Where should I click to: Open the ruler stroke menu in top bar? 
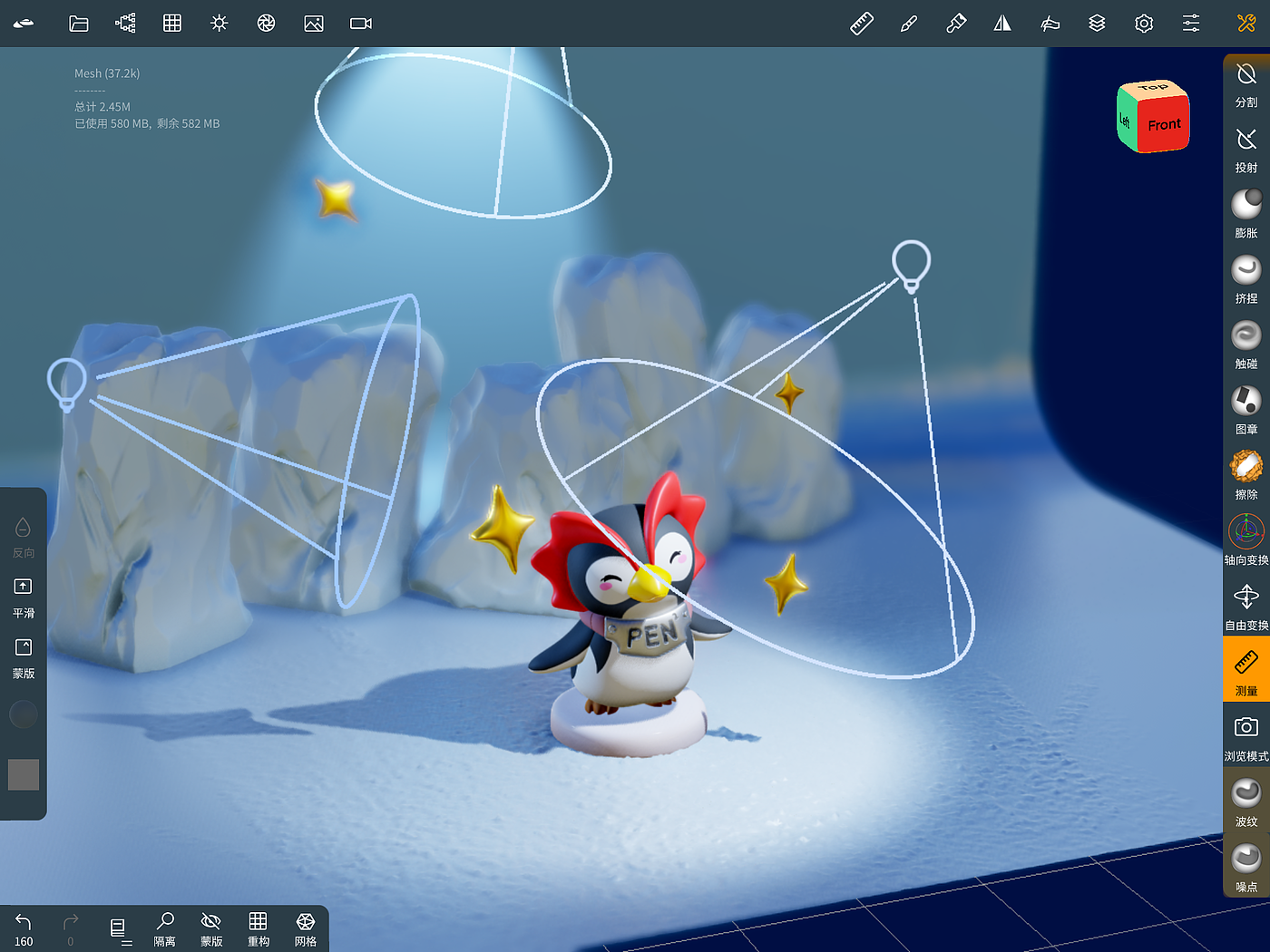(862, 24)
